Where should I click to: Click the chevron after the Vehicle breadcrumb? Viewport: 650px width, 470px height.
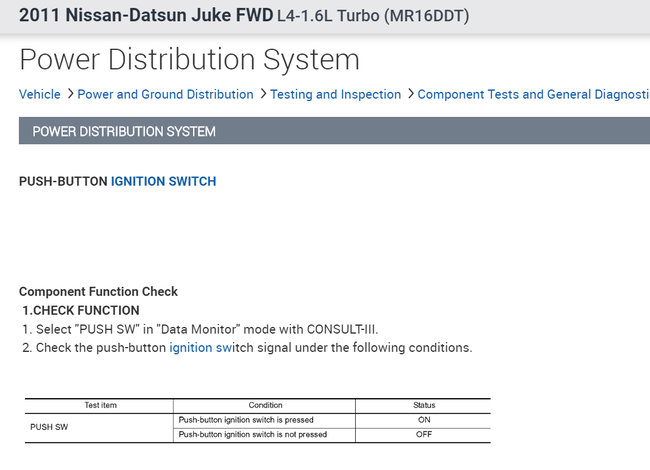point(70,94)
